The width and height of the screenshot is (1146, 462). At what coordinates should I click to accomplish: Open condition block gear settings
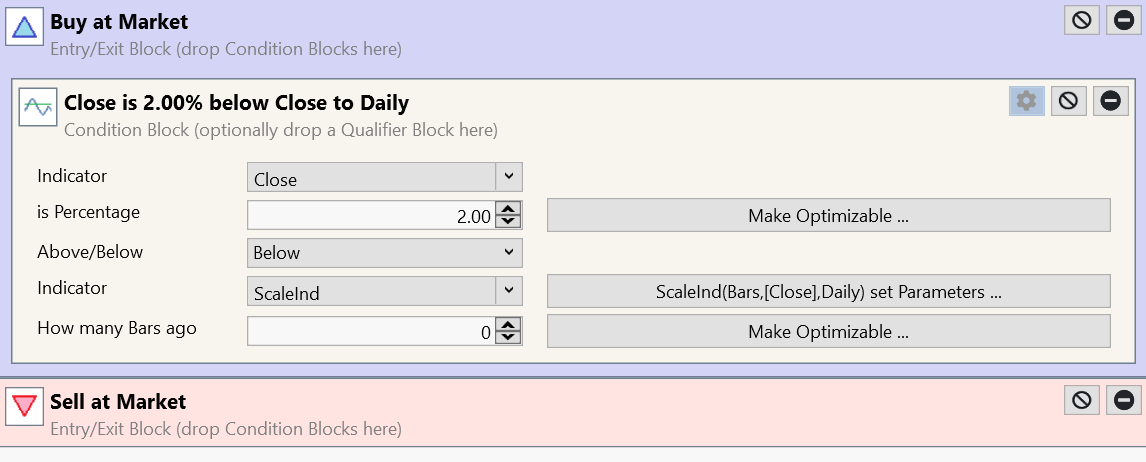pyautogui.click(x=1026, y=100)
